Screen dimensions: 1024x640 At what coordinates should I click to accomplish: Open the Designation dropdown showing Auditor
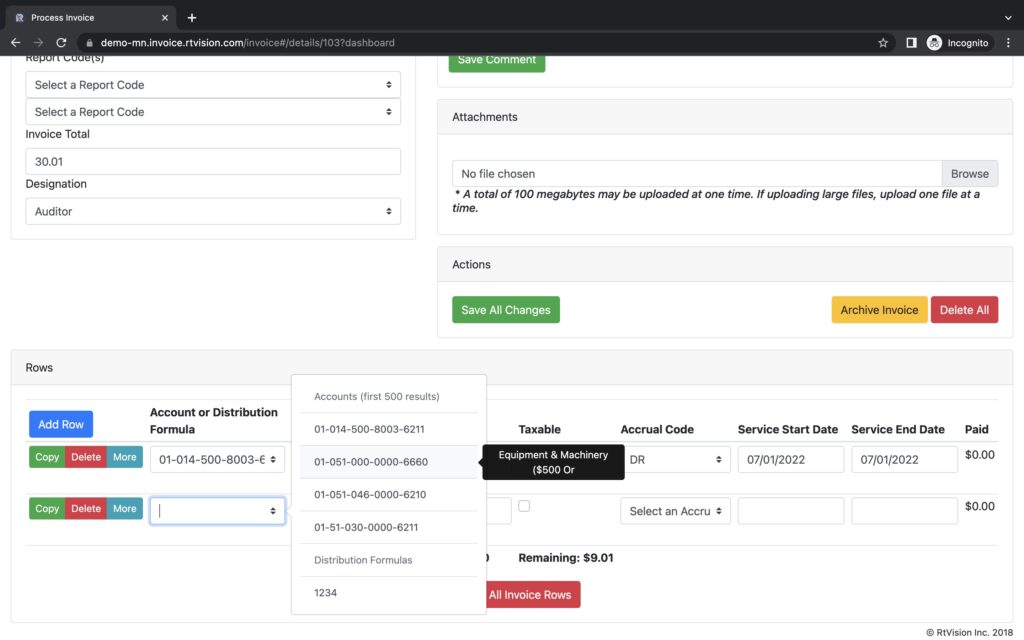[x=213, y=211]
